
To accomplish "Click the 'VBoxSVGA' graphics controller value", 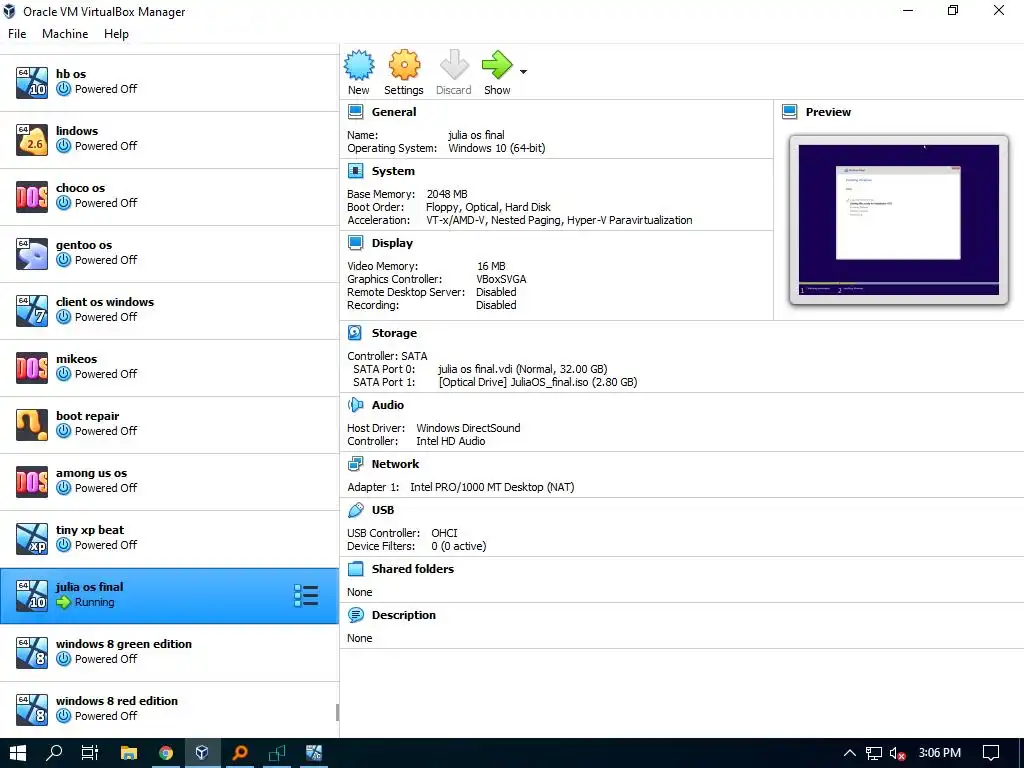I will (502, 279).
